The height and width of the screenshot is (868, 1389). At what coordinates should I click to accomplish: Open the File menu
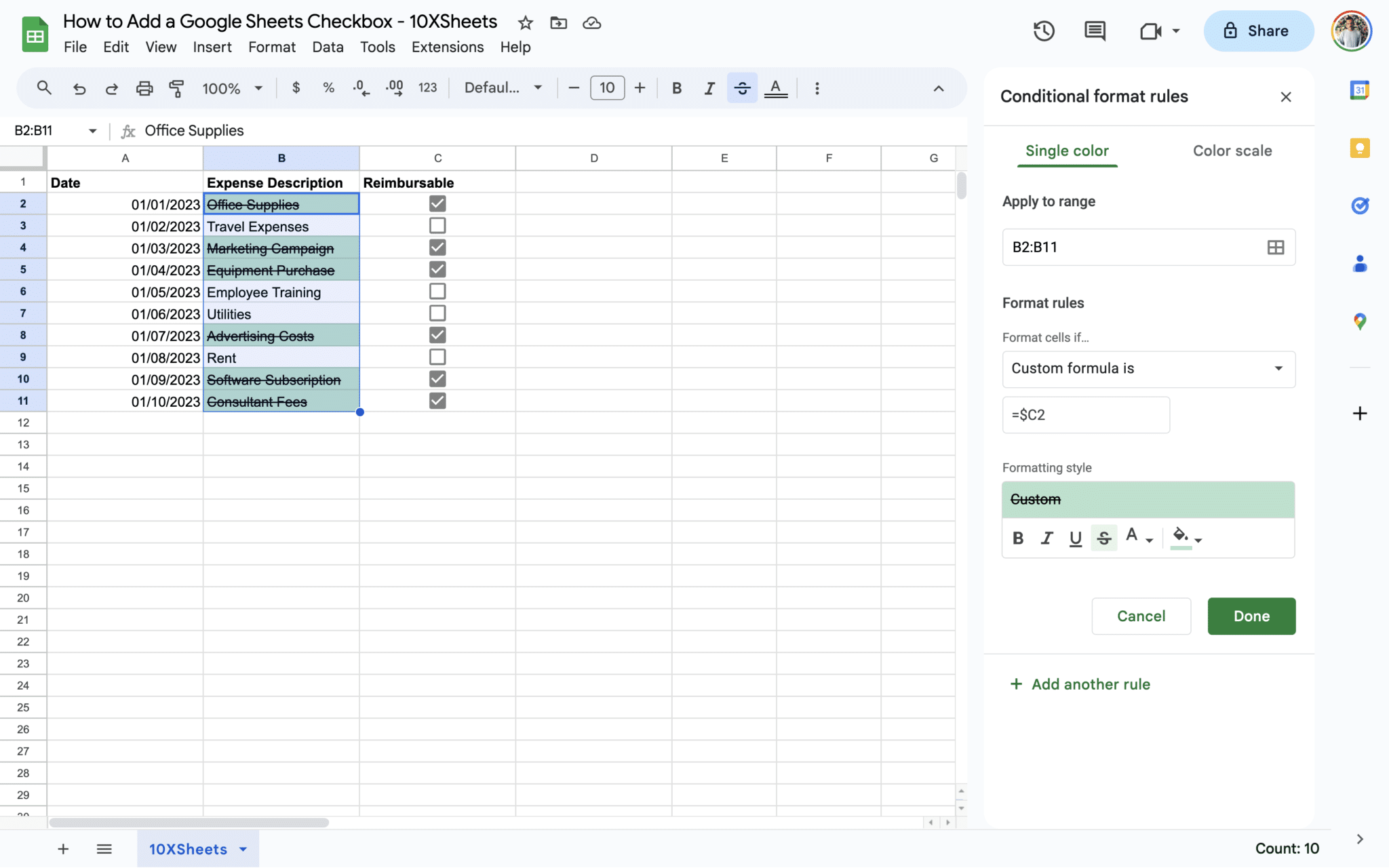(75, 47)
